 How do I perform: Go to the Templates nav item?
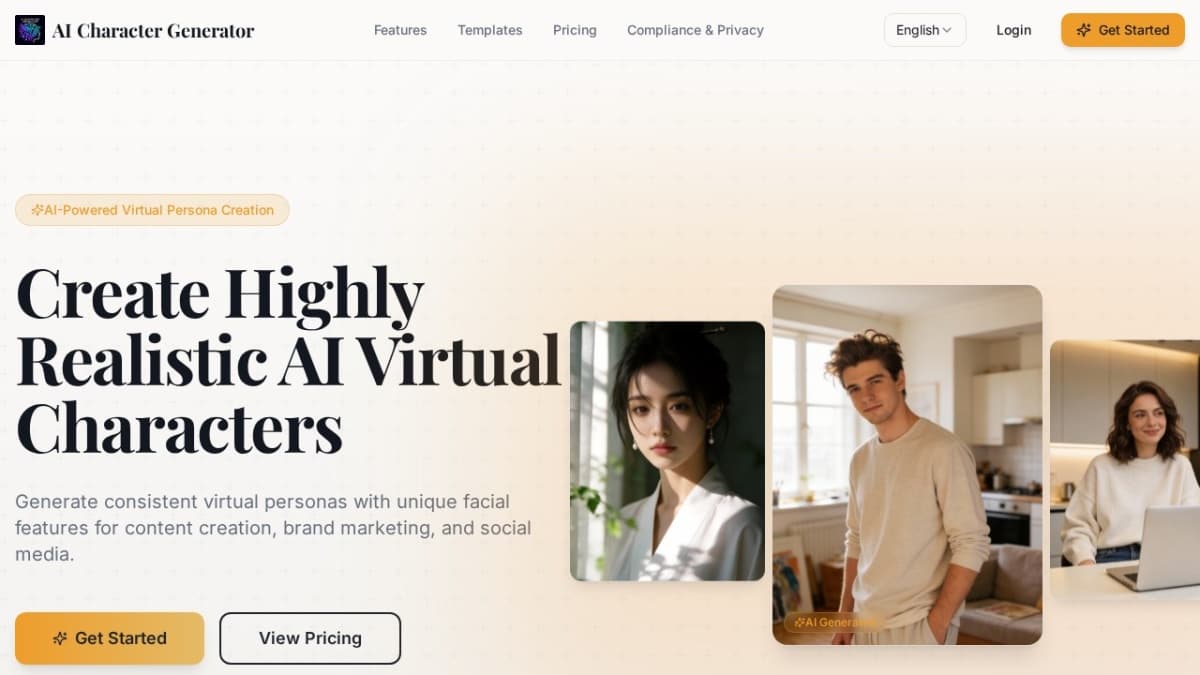point(490,30)
